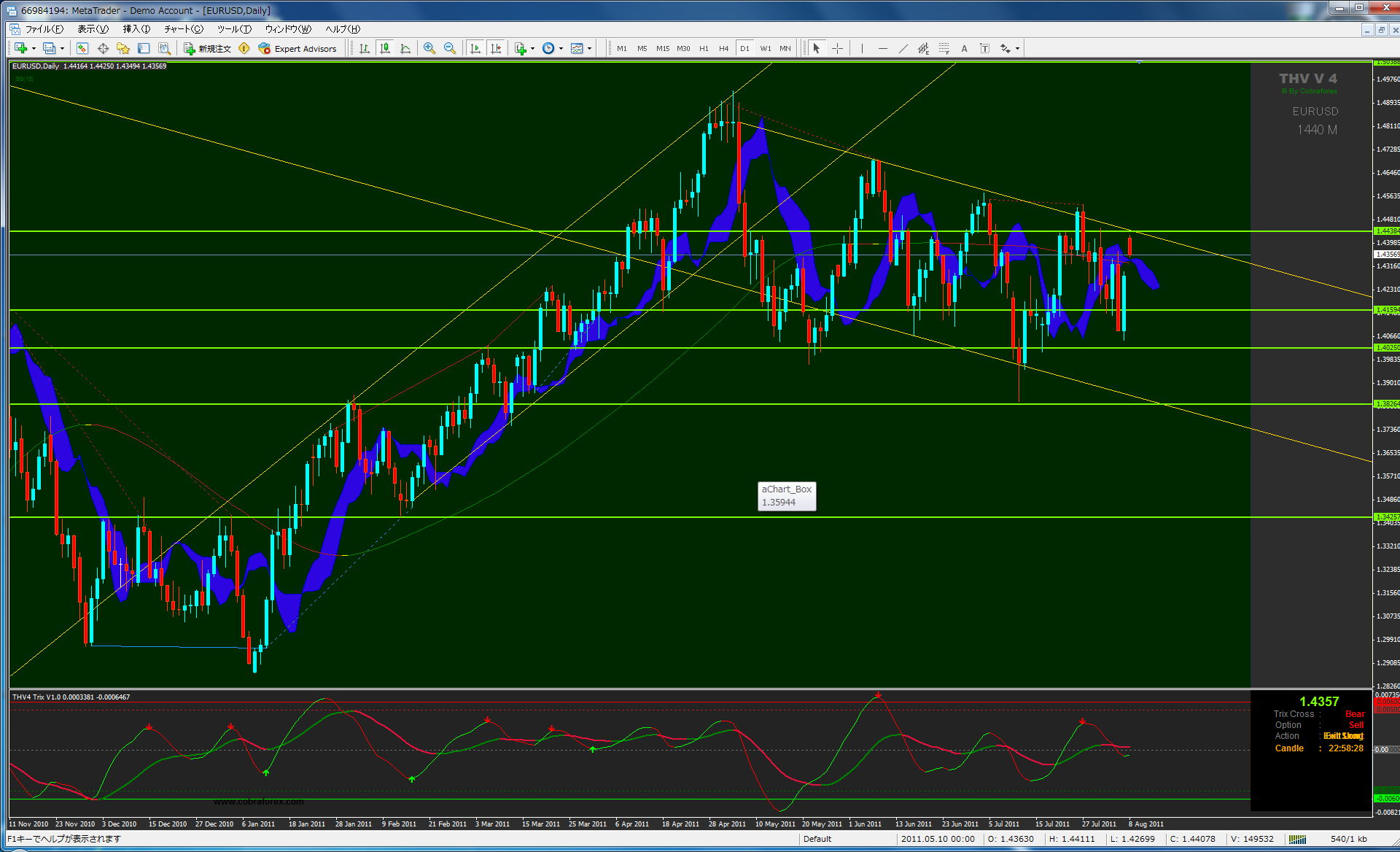Click the Zoom Out magnifier icon

pyautogui.click(x=450, y=48)
